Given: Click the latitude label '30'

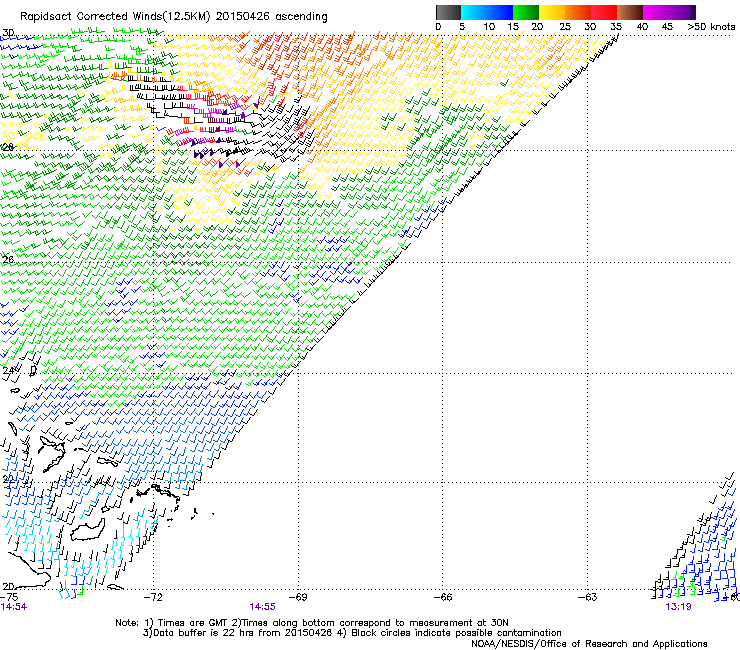Looking at the screenshot, I should [x=8, y=33].
